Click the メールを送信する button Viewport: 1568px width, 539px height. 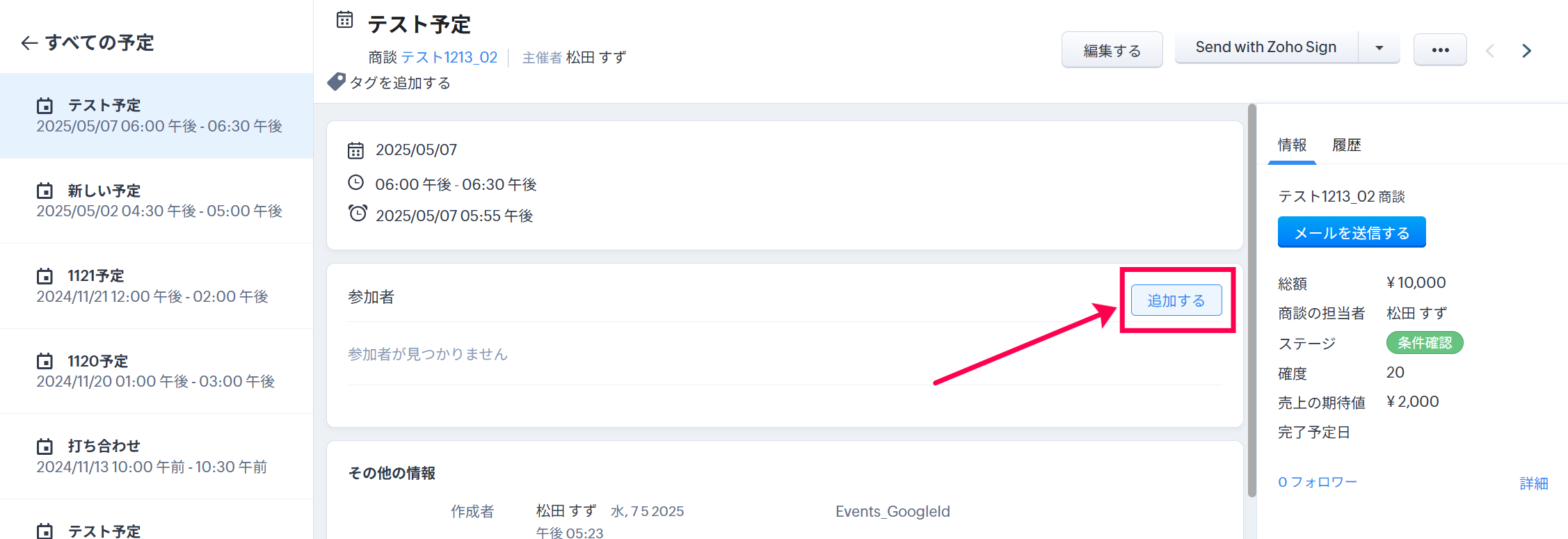[x=1351, y=232]
